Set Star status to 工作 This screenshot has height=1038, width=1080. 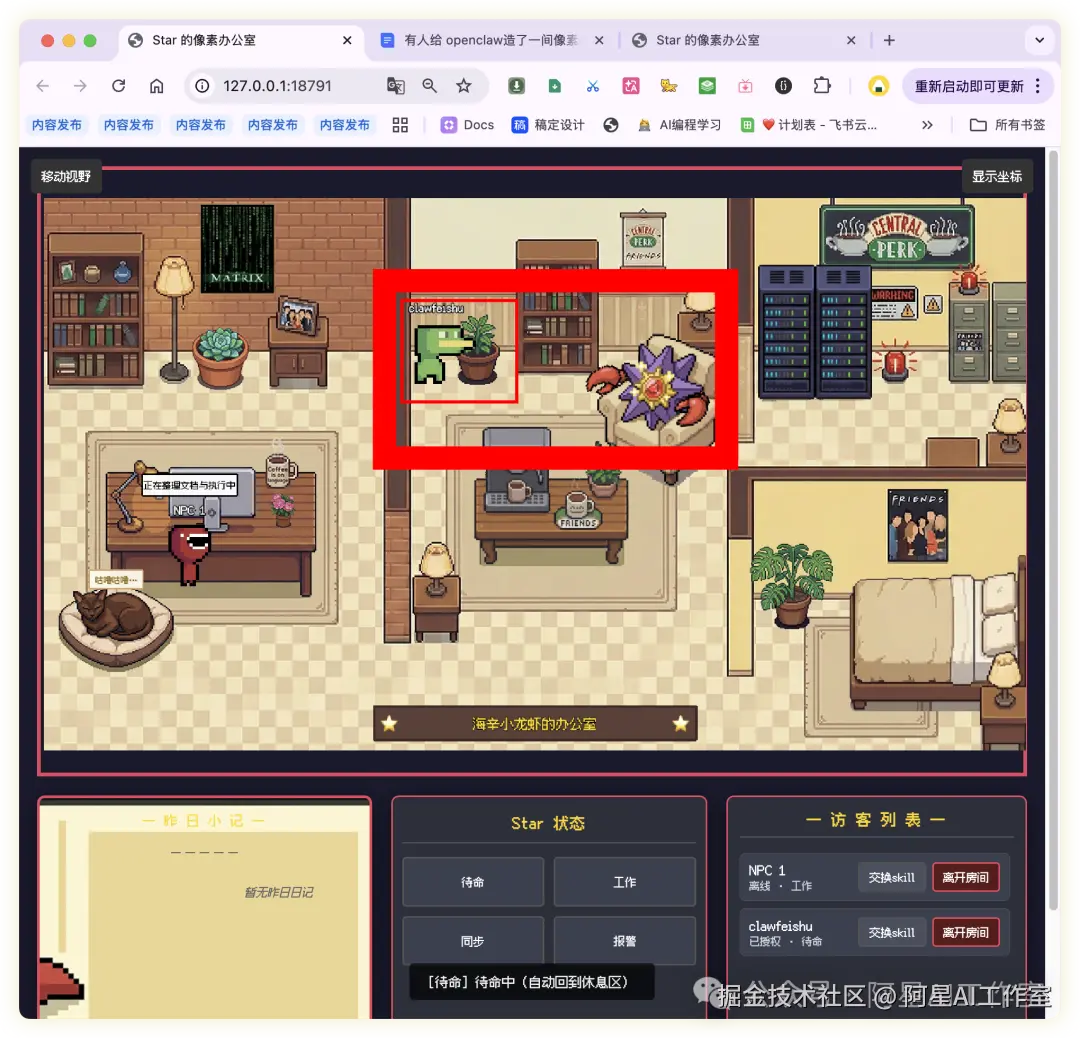click(625, 882)
